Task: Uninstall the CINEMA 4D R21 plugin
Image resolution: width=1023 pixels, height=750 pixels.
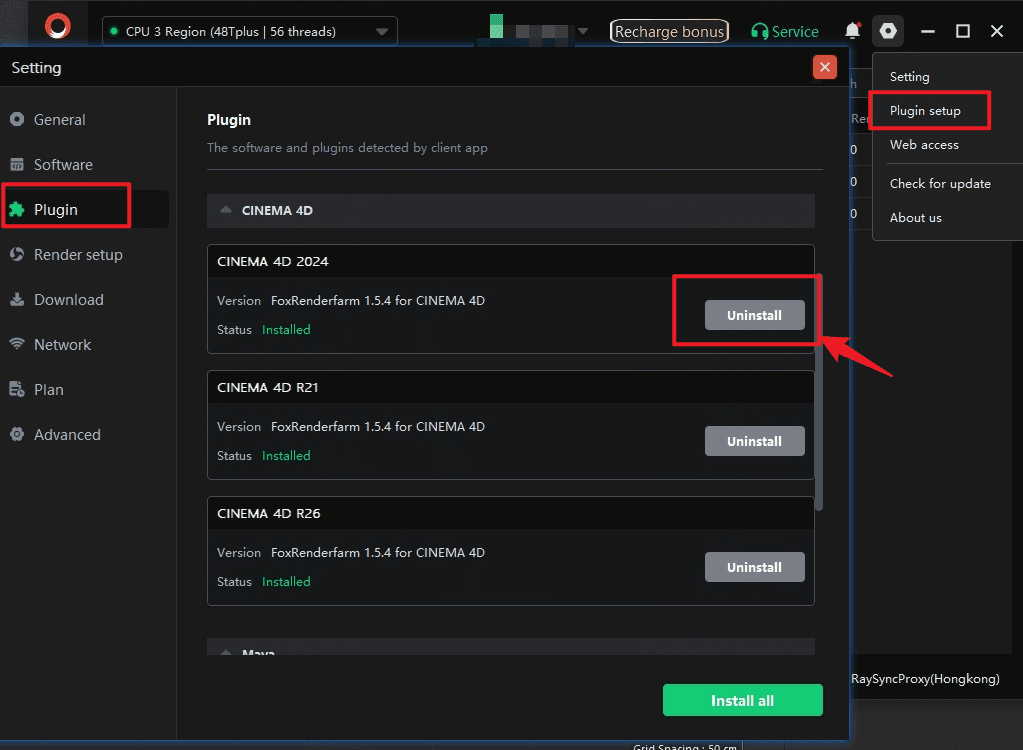Action: tap(754, 442)
